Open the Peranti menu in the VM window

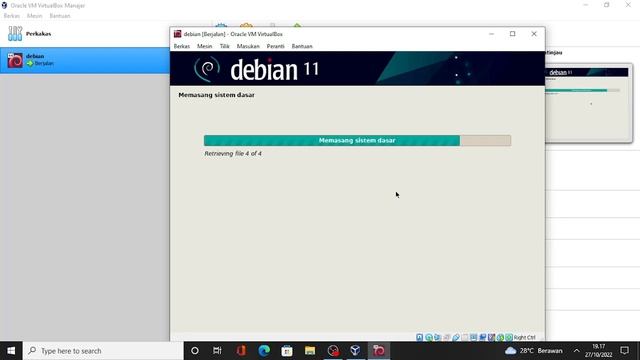(x=276, y=46)
